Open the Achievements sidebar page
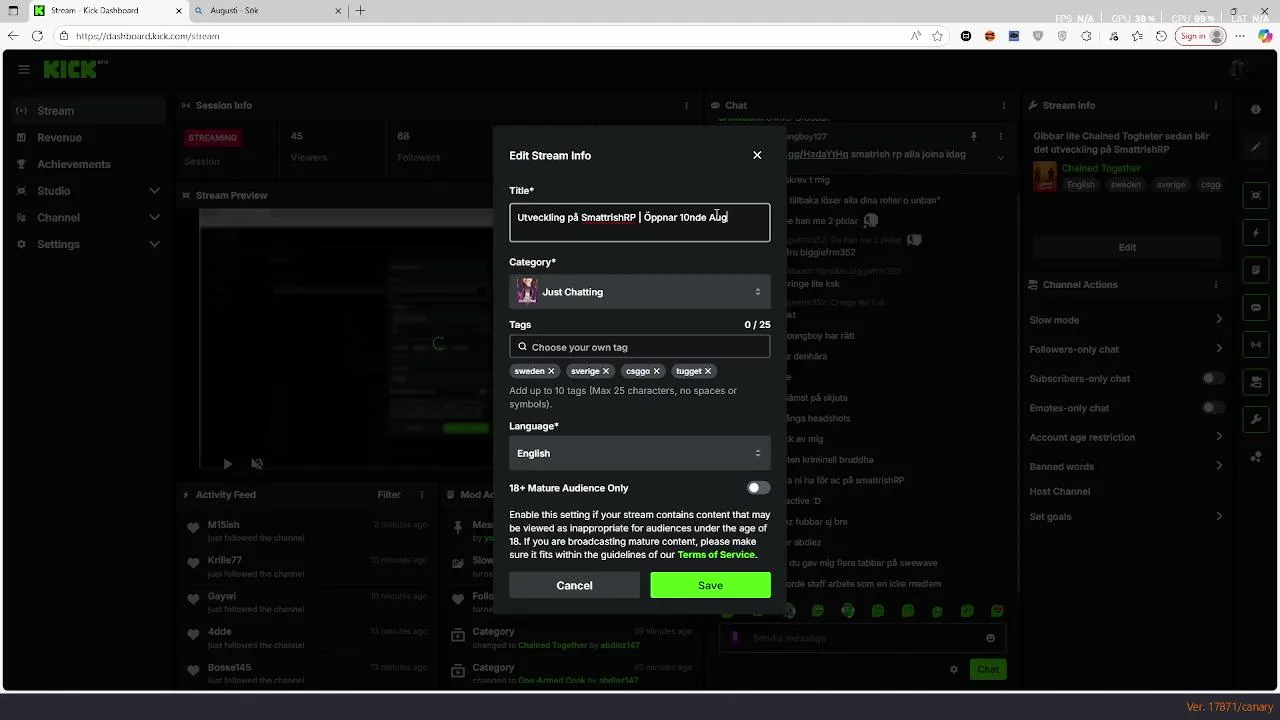 tap(88, 164)
